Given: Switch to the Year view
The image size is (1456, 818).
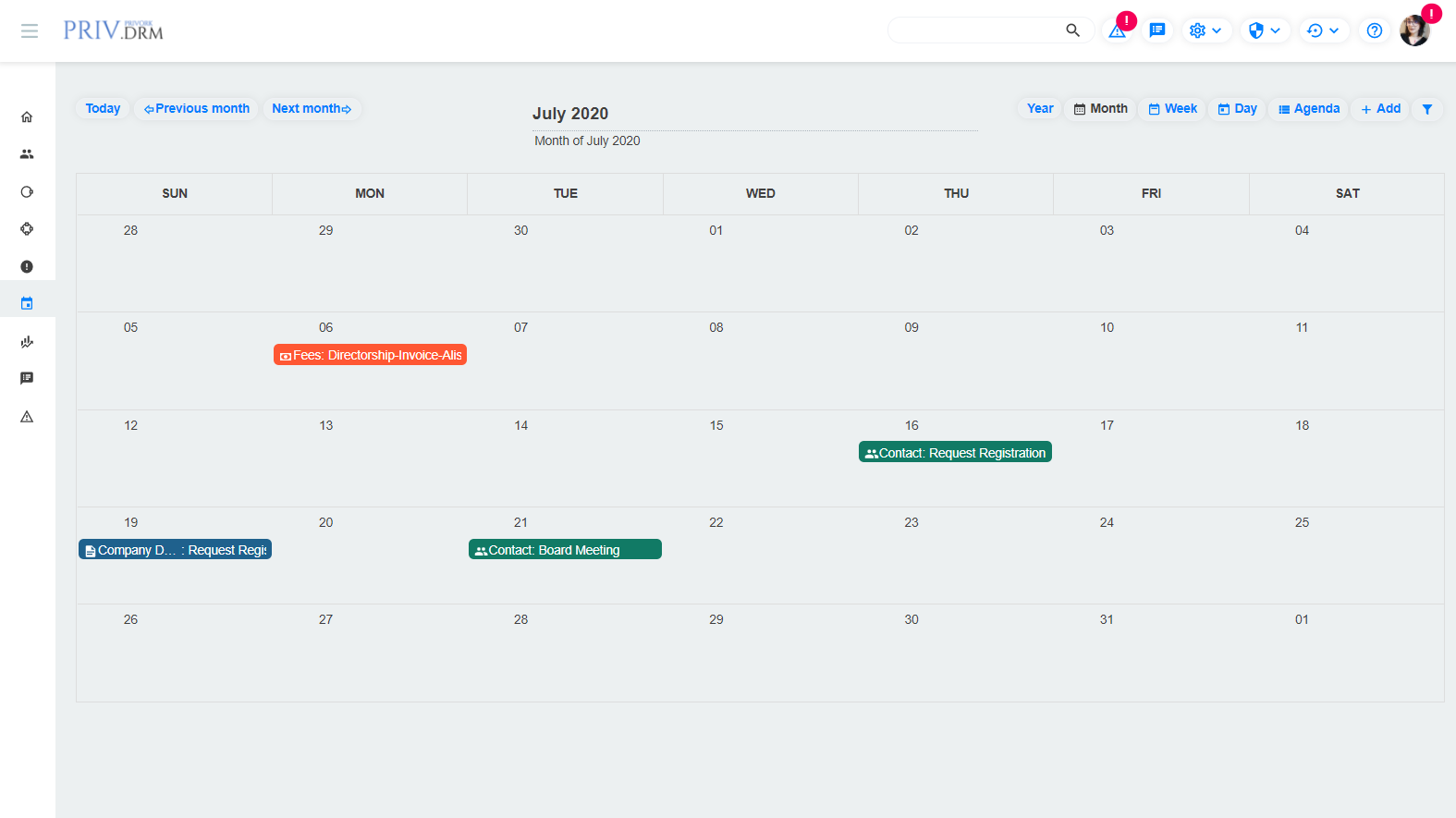Looking at the screenshot, I should [1040, 109].
